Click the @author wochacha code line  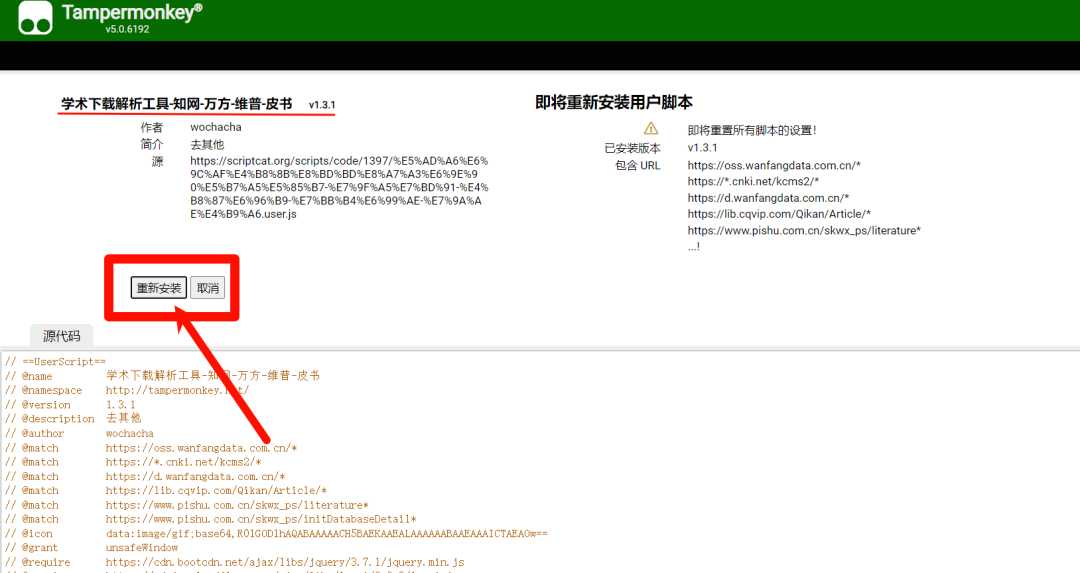(79, 433)
